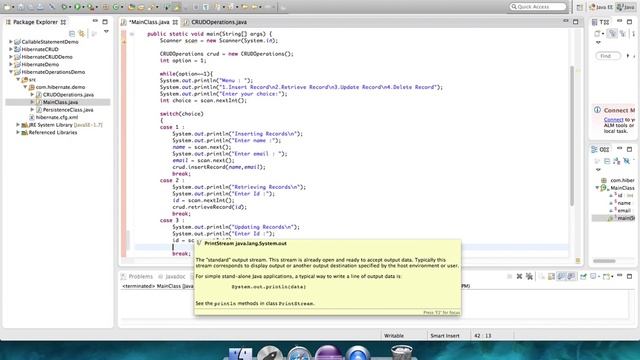640x360 pixels.
Task: Toggle Show Console on Standard Out
Action: (561, 276)
